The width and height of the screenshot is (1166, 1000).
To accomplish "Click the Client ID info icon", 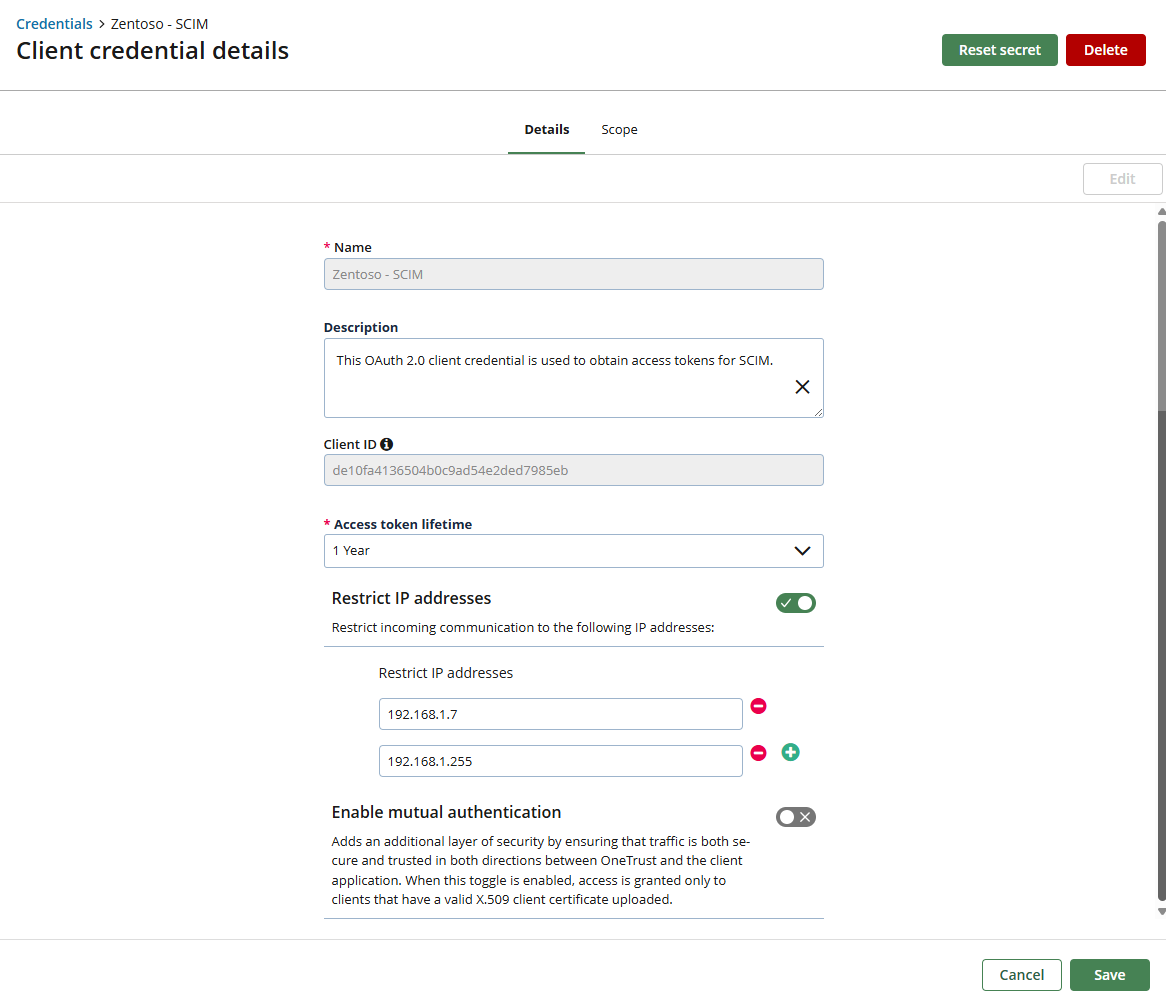I will (x=387, y=444).
